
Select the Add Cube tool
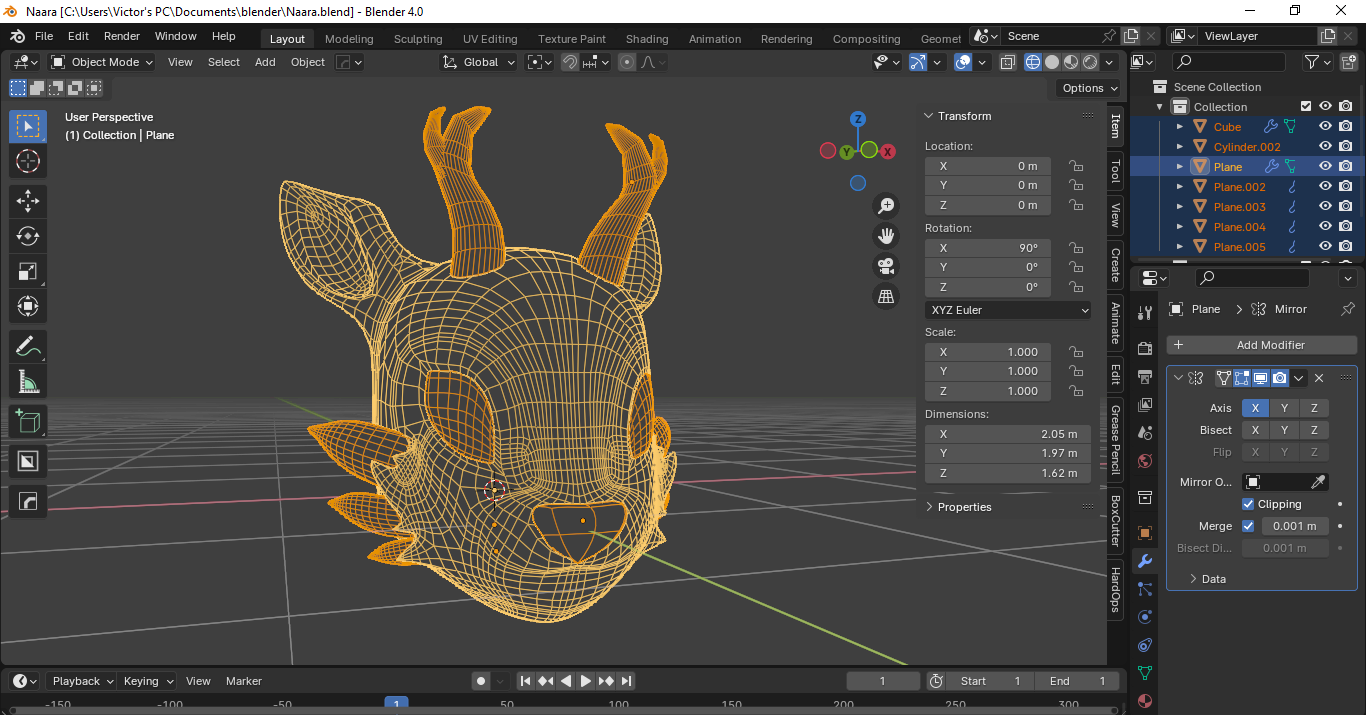[x=28, y=421]
